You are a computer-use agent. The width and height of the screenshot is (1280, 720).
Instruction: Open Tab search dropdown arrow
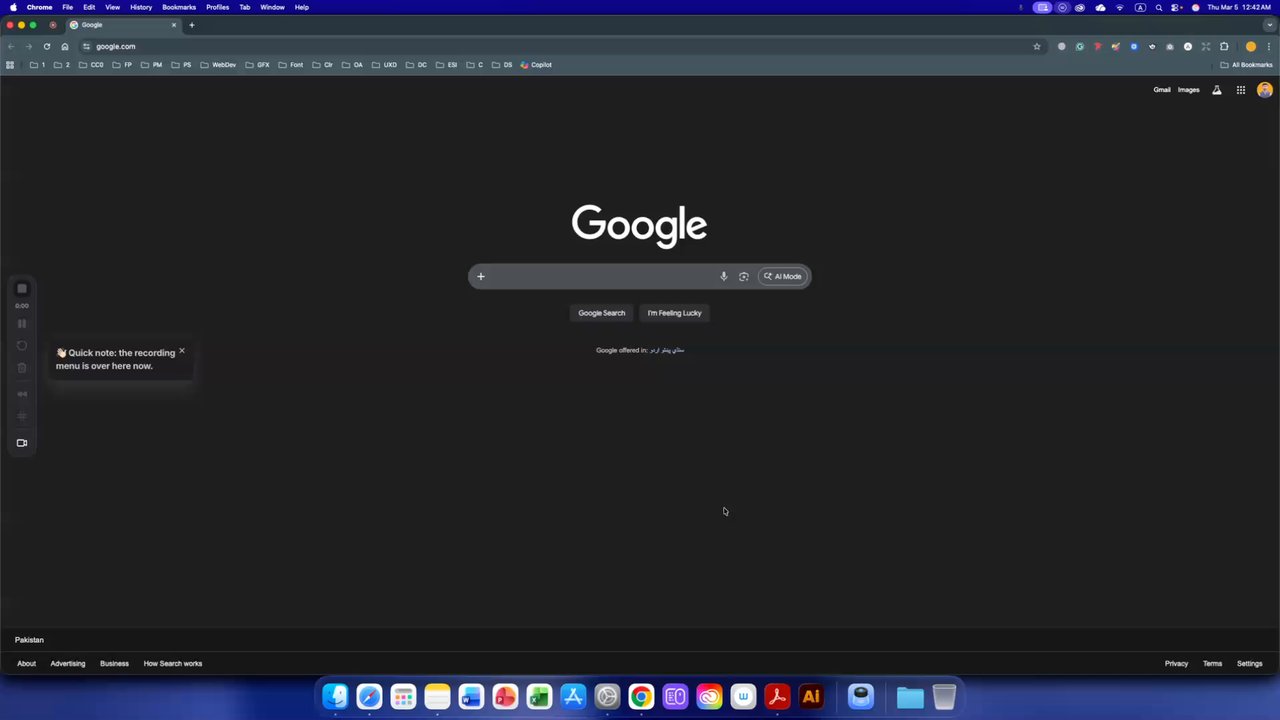pyautogui.click(x=1270, y=25)
